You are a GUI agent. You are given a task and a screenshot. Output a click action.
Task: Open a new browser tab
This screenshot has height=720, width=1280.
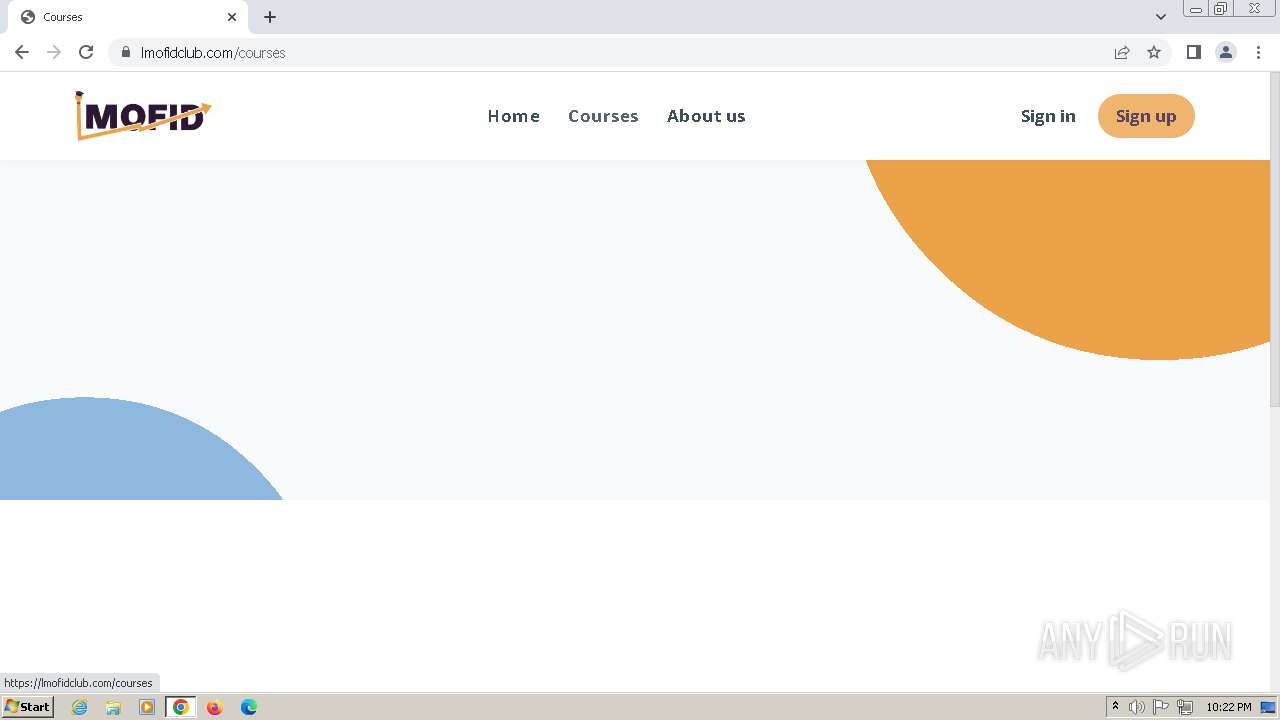click(x=270, y=17)
